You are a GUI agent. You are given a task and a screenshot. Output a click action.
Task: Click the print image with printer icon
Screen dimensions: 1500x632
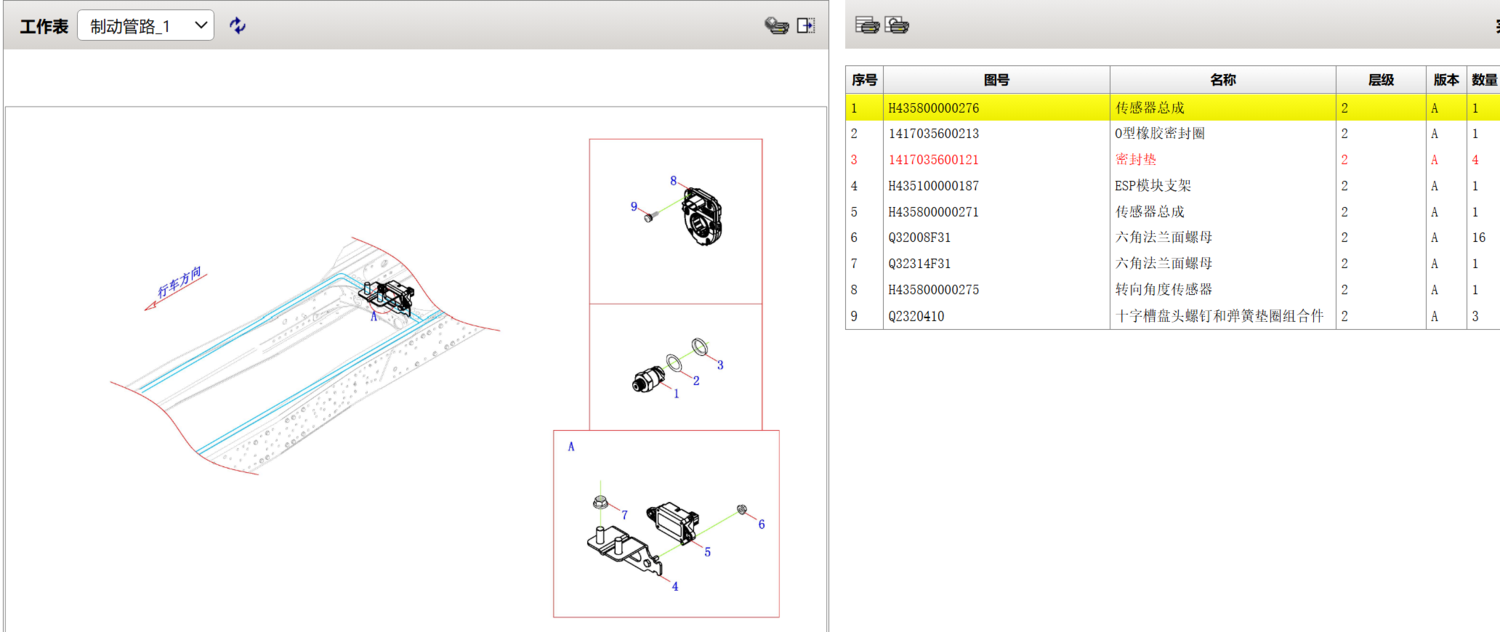pyautogui.click(x=897, y=26)
